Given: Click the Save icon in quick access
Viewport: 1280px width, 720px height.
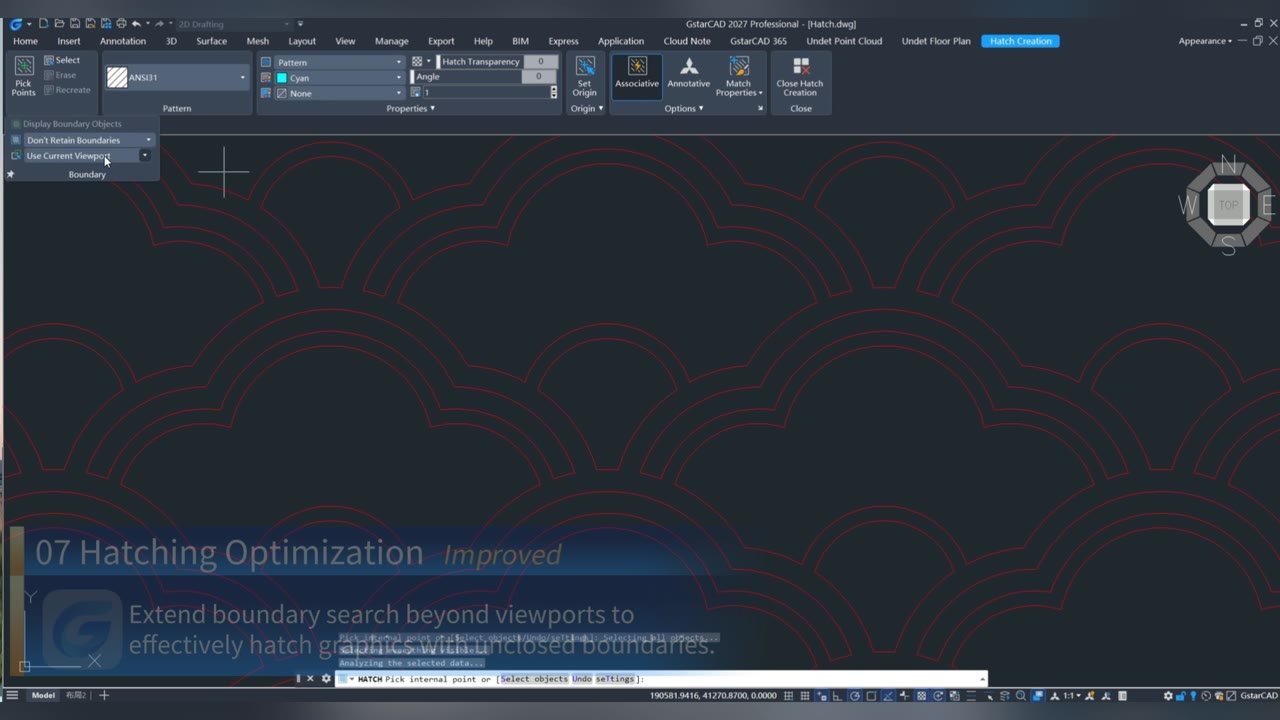Looking at the screenshot, I should pyautogui.click(x=75, y=23).
